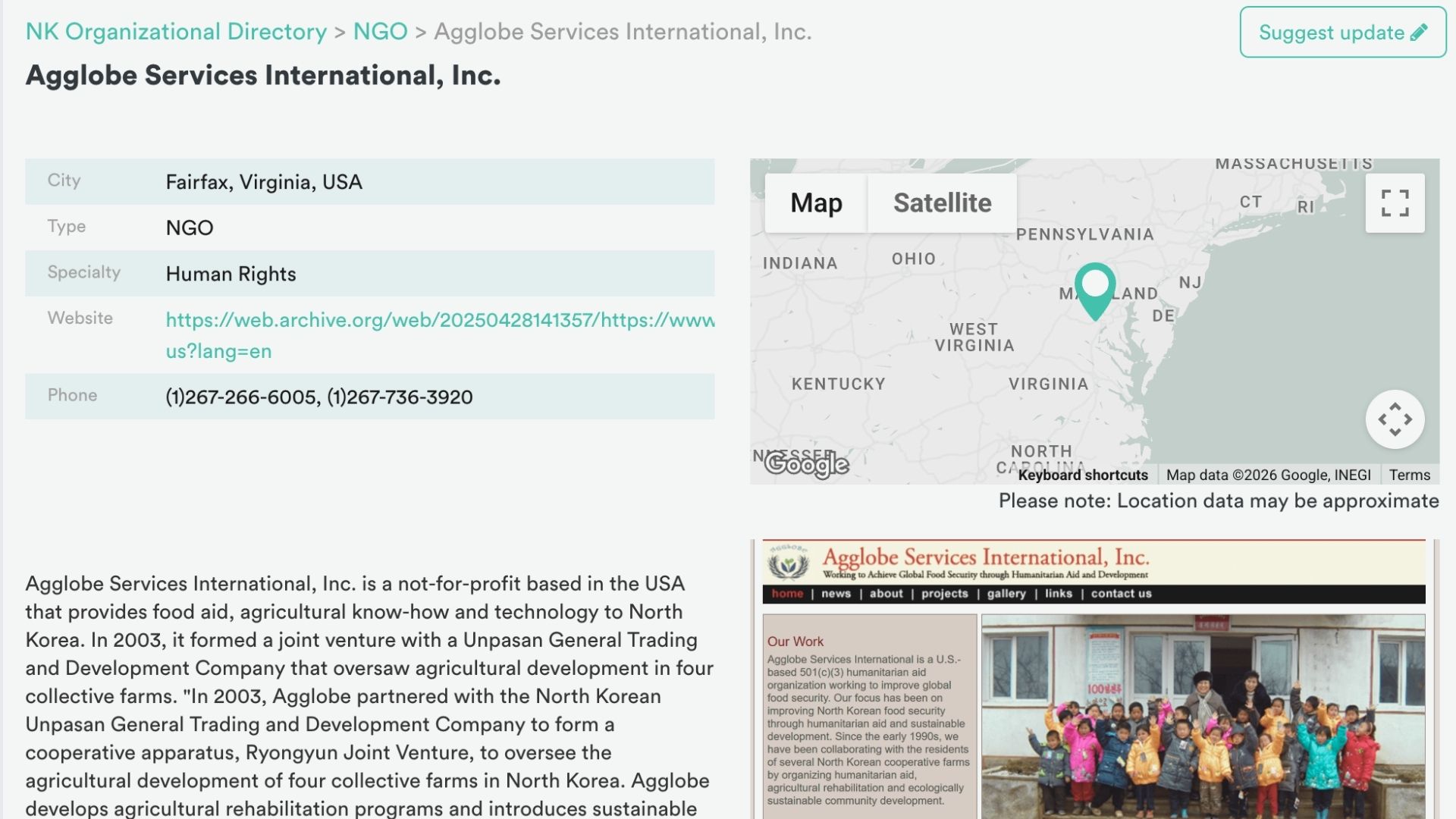Click current breadcrumb 'Agglobe Services International, Inc.'
The width and height of the screenshot is (1456, 819).
623,32
